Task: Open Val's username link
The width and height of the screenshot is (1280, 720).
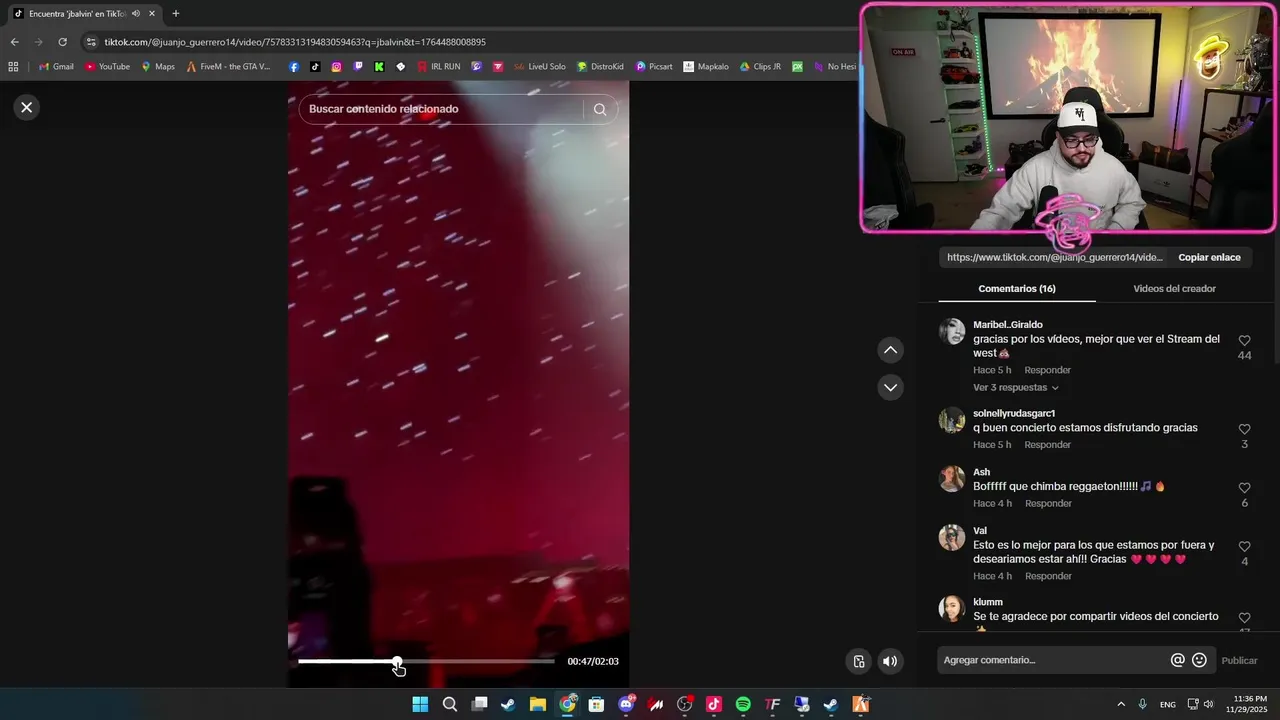Action: 980,530
